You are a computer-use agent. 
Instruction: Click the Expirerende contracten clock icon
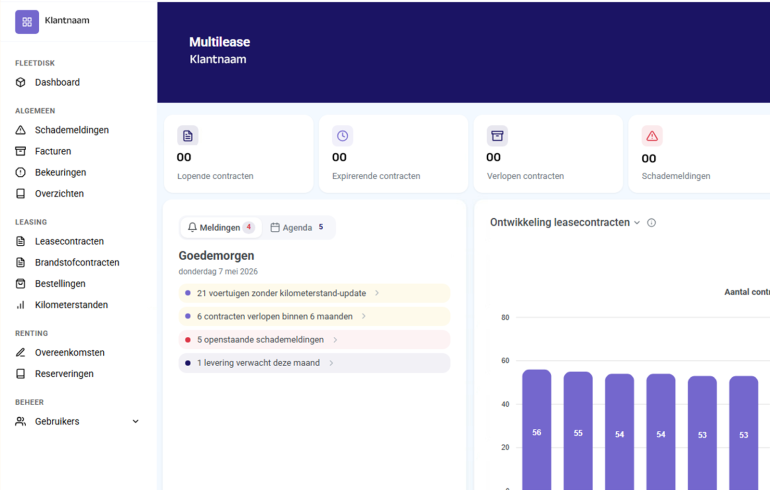click(x=342, y=136)
